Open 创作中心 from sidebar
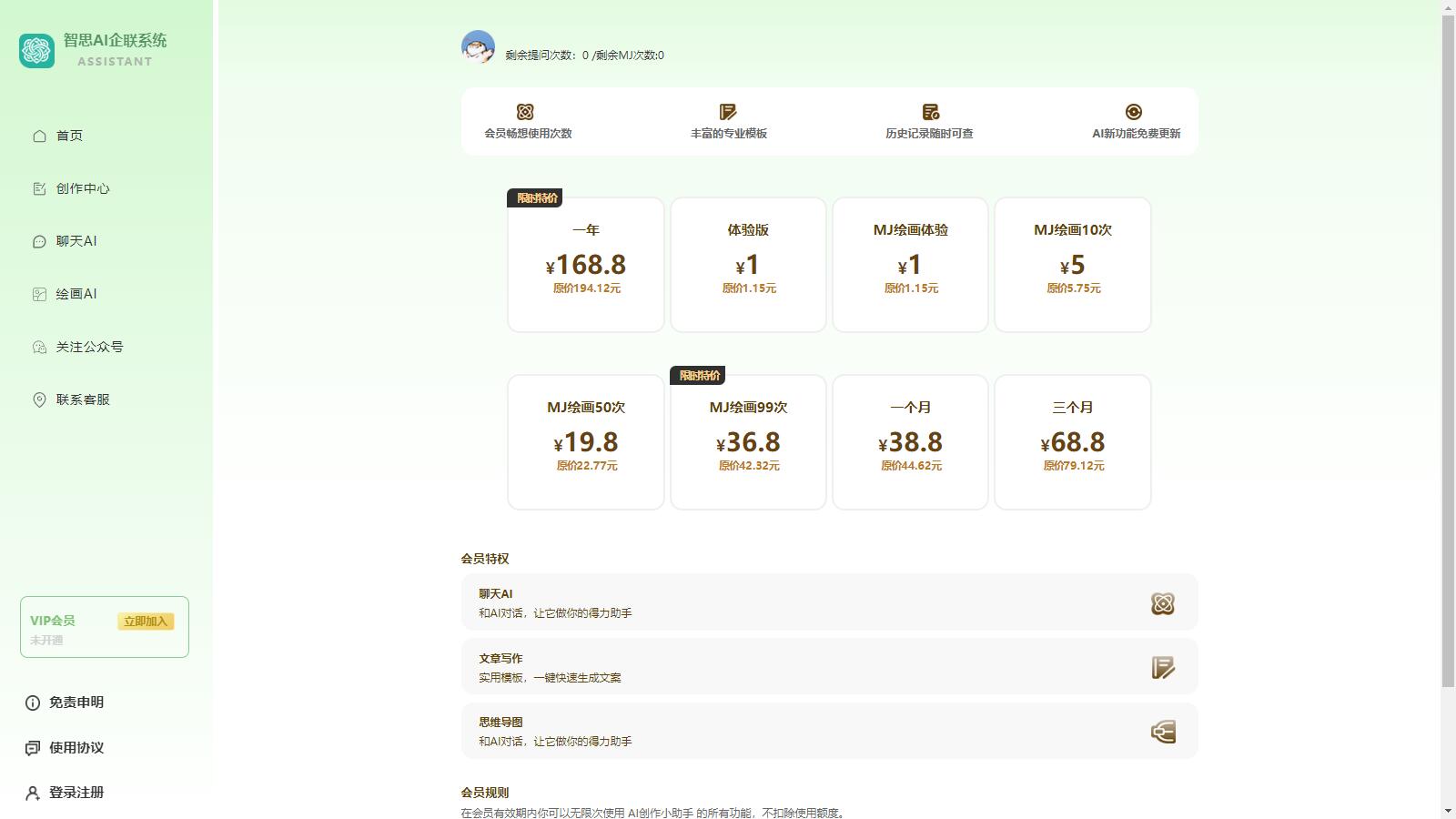1456x819 pixels. point(82,188)
